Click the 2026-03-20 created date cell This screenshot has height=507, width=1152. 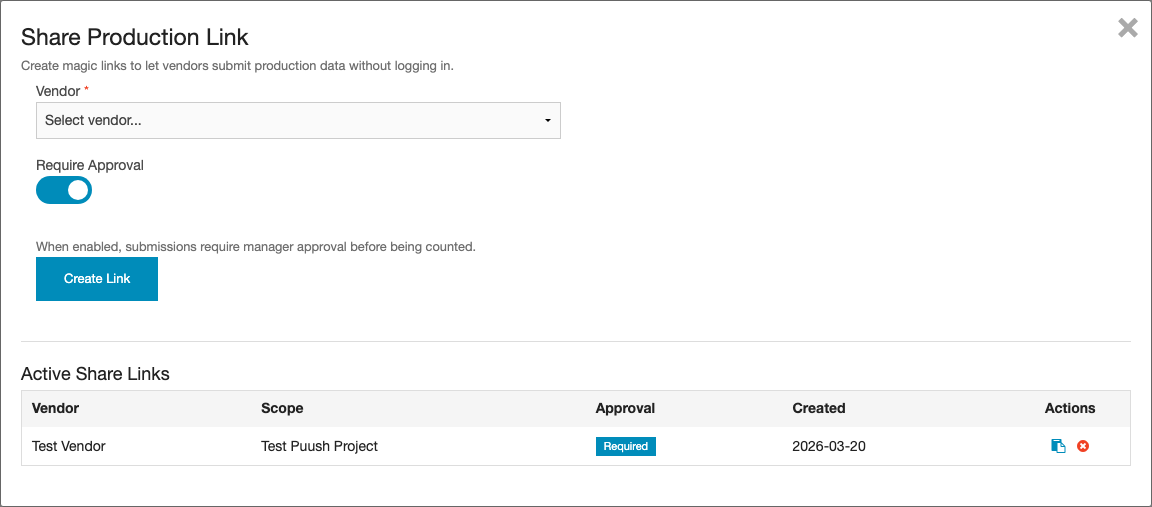(828, 446)
